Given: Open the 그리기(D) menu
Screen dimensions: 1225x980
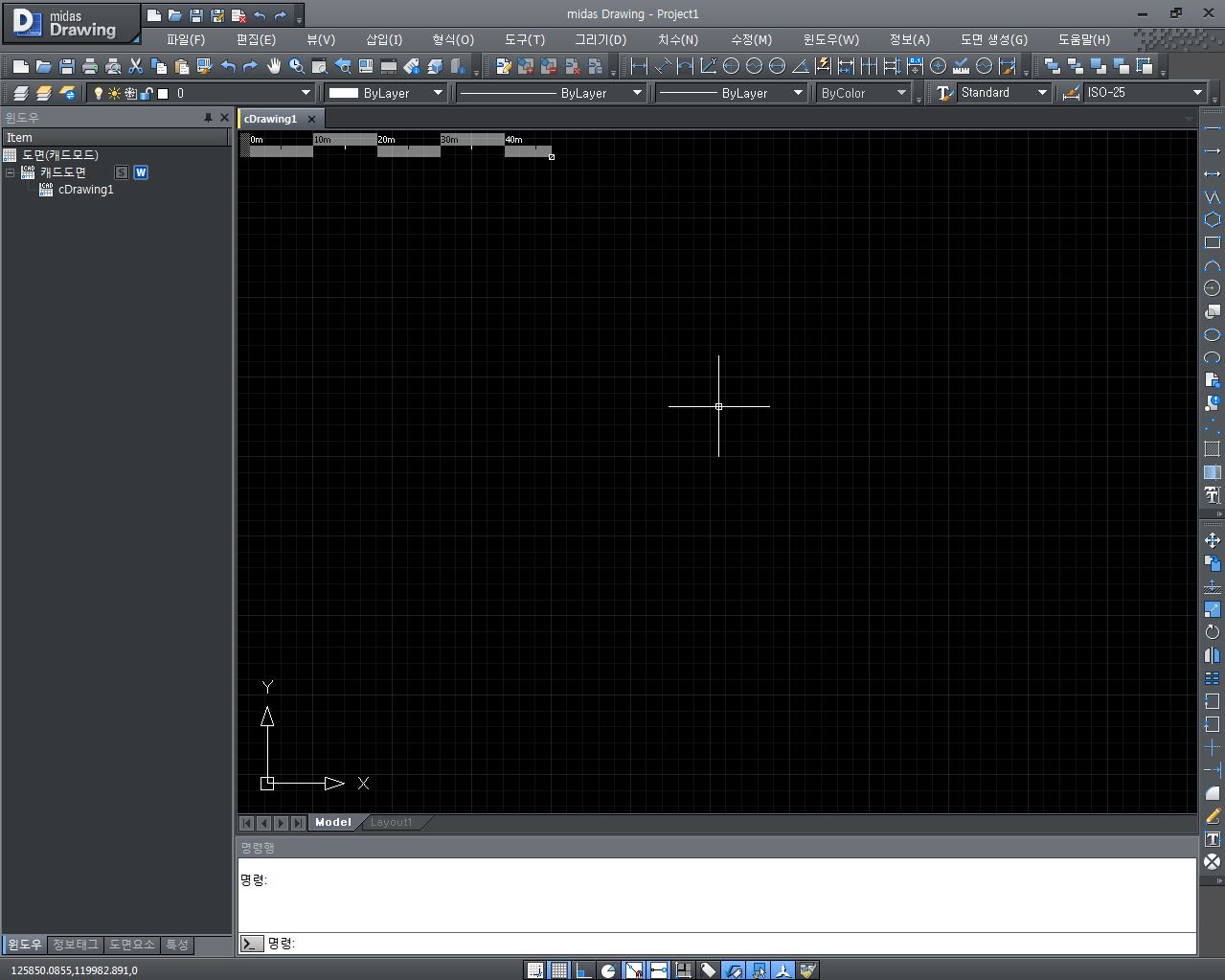Looking at the screenshot, I should pos(601,39).
